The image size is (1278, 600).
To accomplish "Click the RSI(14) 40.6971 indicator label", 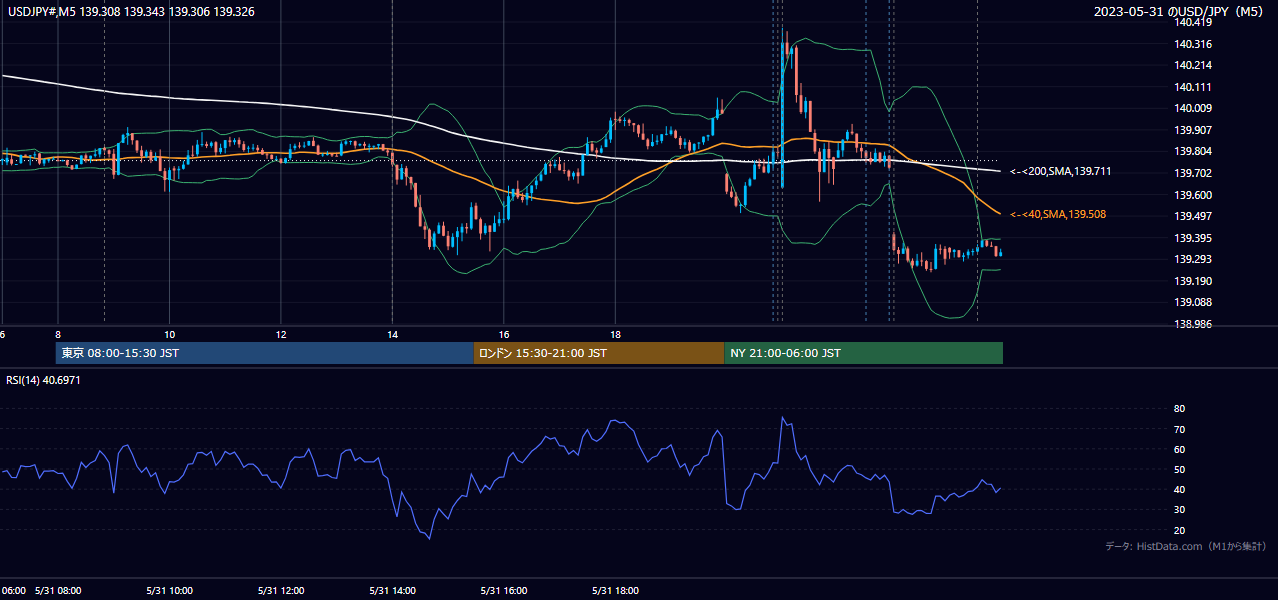I will (43, 380).
